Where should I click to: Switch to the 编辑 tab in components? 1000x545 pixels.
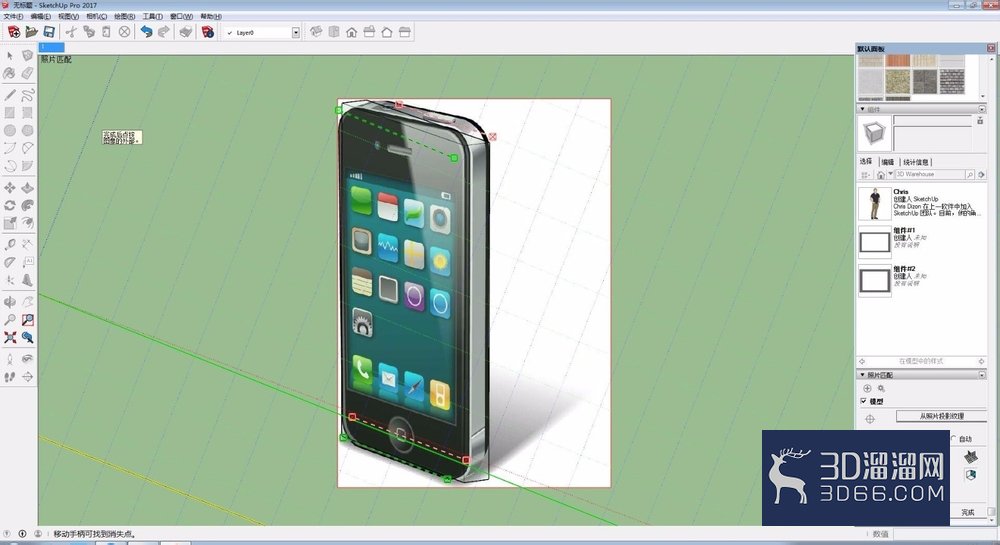[888, 162]
